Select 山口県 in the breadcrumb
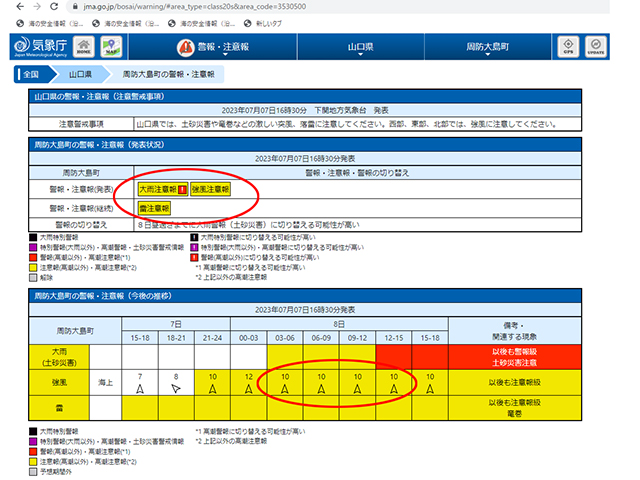The width and height of the screenshot is (640, 480). [79, 75]
